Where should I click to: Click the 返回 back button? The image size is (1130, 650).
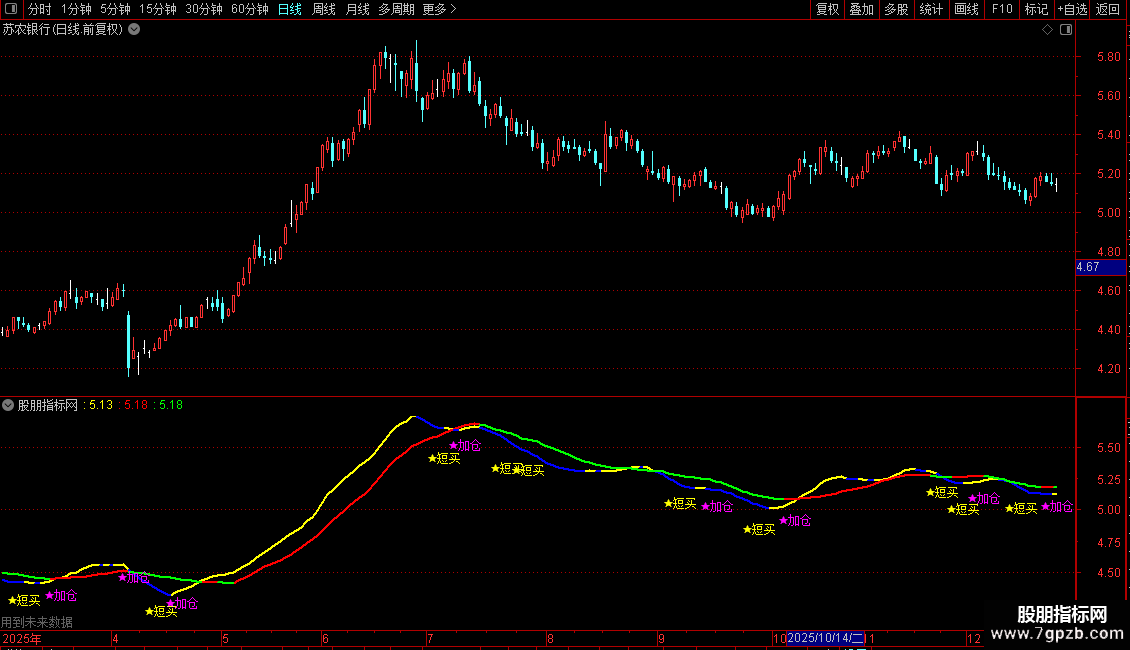[1108, 9]
